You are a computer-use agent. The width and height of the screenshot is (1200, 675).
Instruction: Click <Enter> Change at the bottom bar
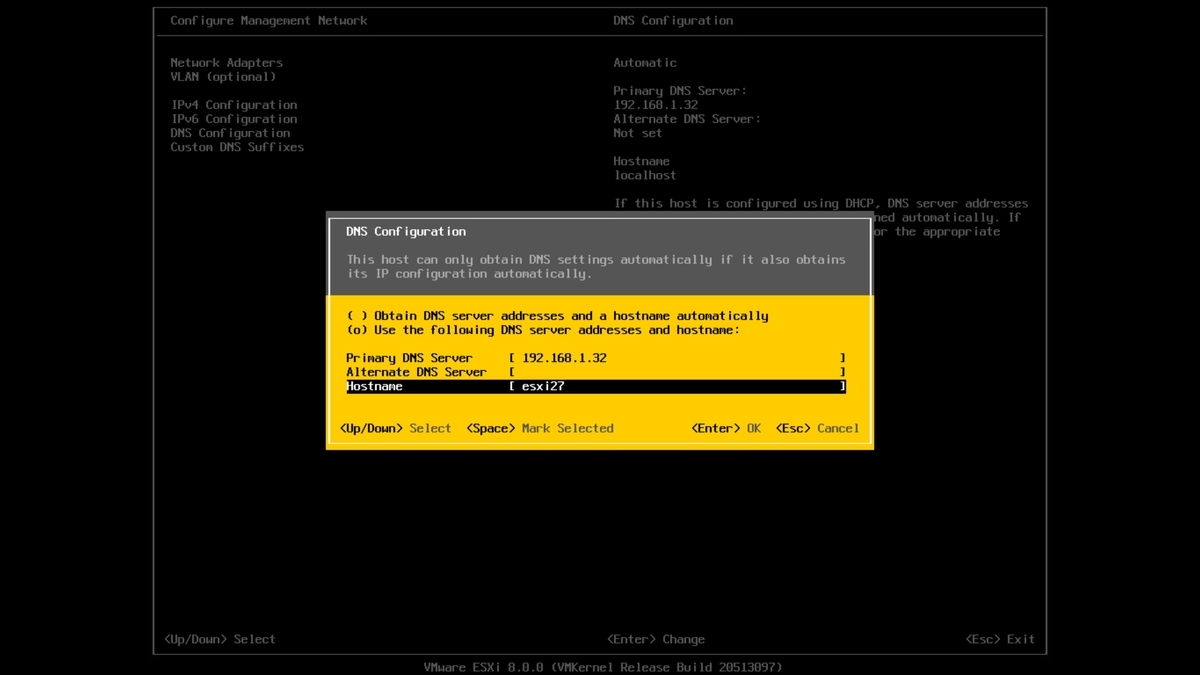[x=656, y=639]
